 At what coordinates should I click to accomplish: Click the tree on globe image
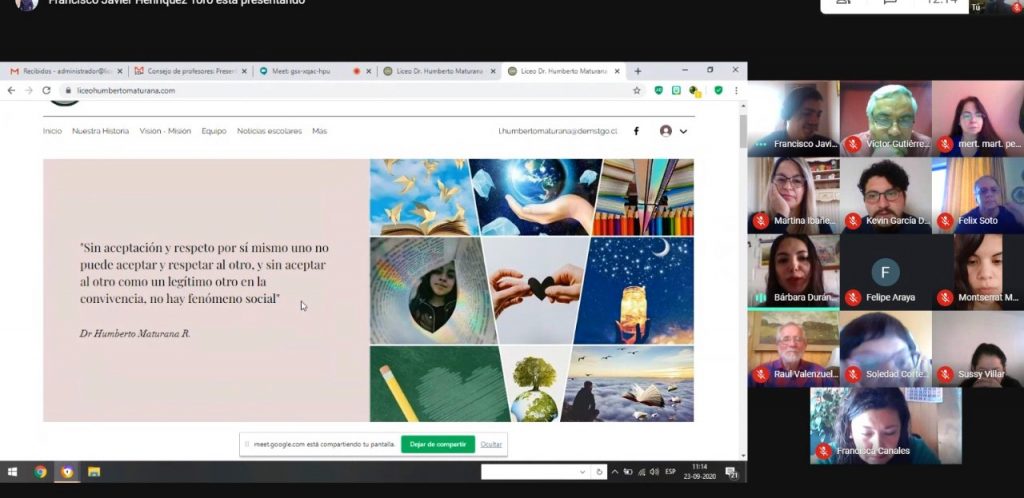click(536, 384)
